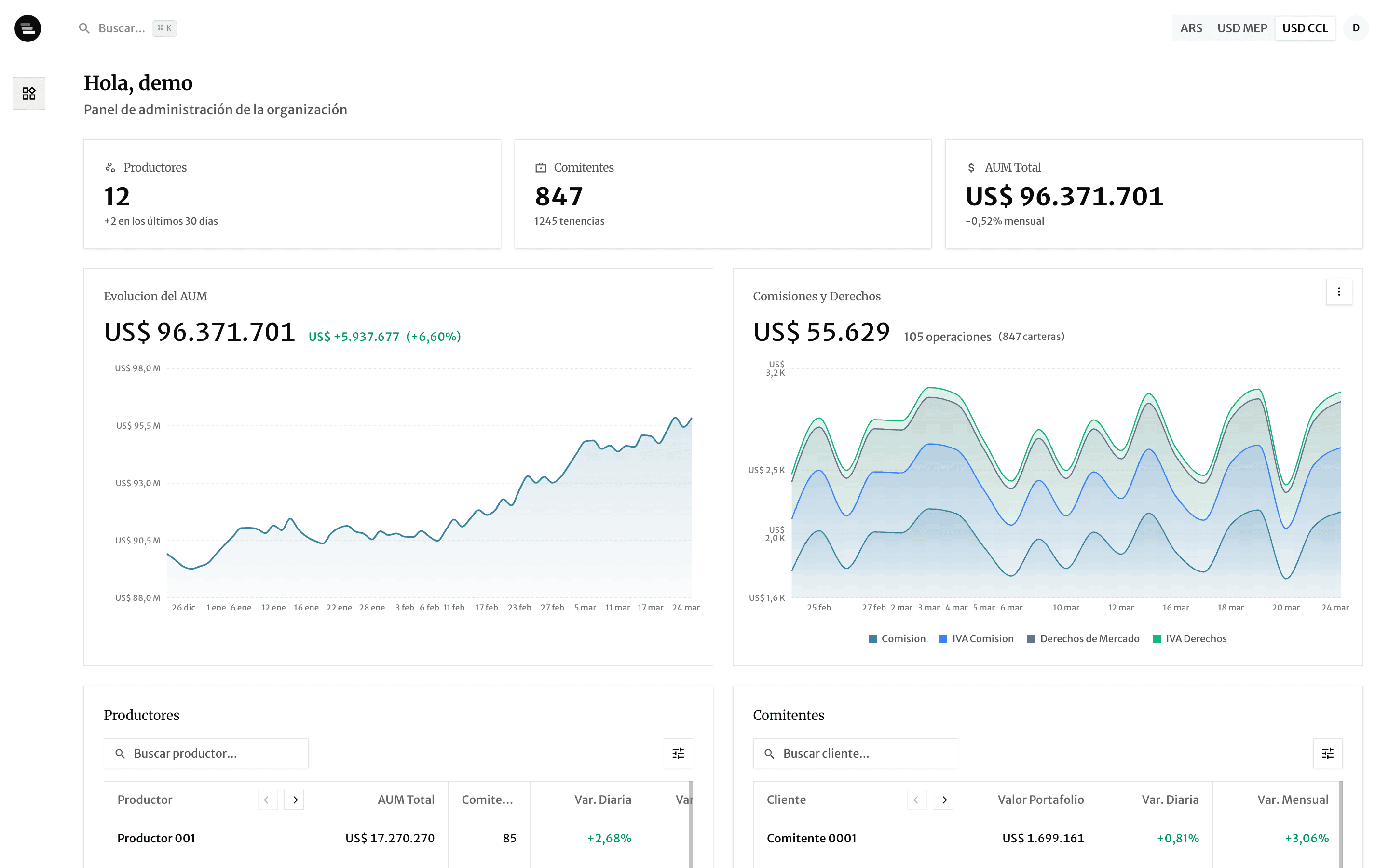
Task: Click the round logo in top-left corner
Action: point(27,28)
